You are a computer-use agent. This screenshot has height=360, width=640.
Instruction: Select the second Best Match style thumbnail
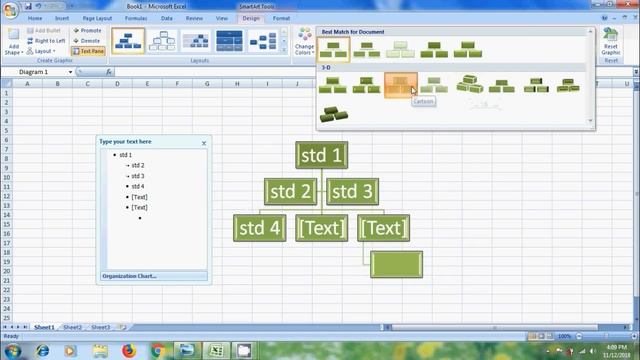367,49
